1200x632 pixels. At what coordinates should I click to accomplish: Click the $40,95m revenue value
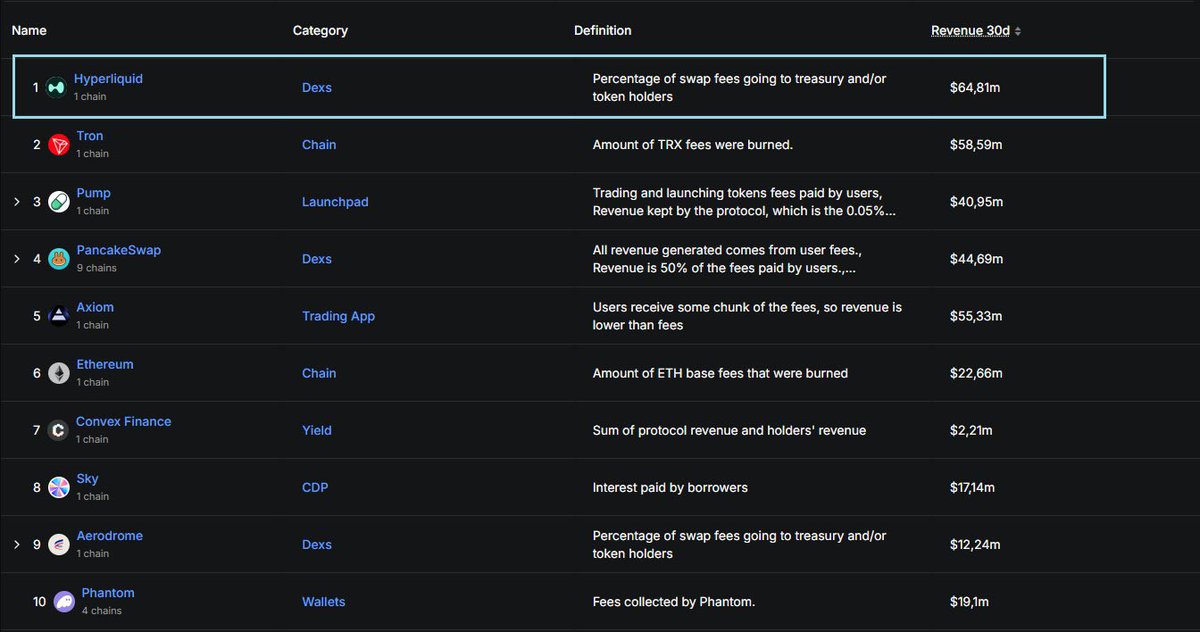point(976,202)
